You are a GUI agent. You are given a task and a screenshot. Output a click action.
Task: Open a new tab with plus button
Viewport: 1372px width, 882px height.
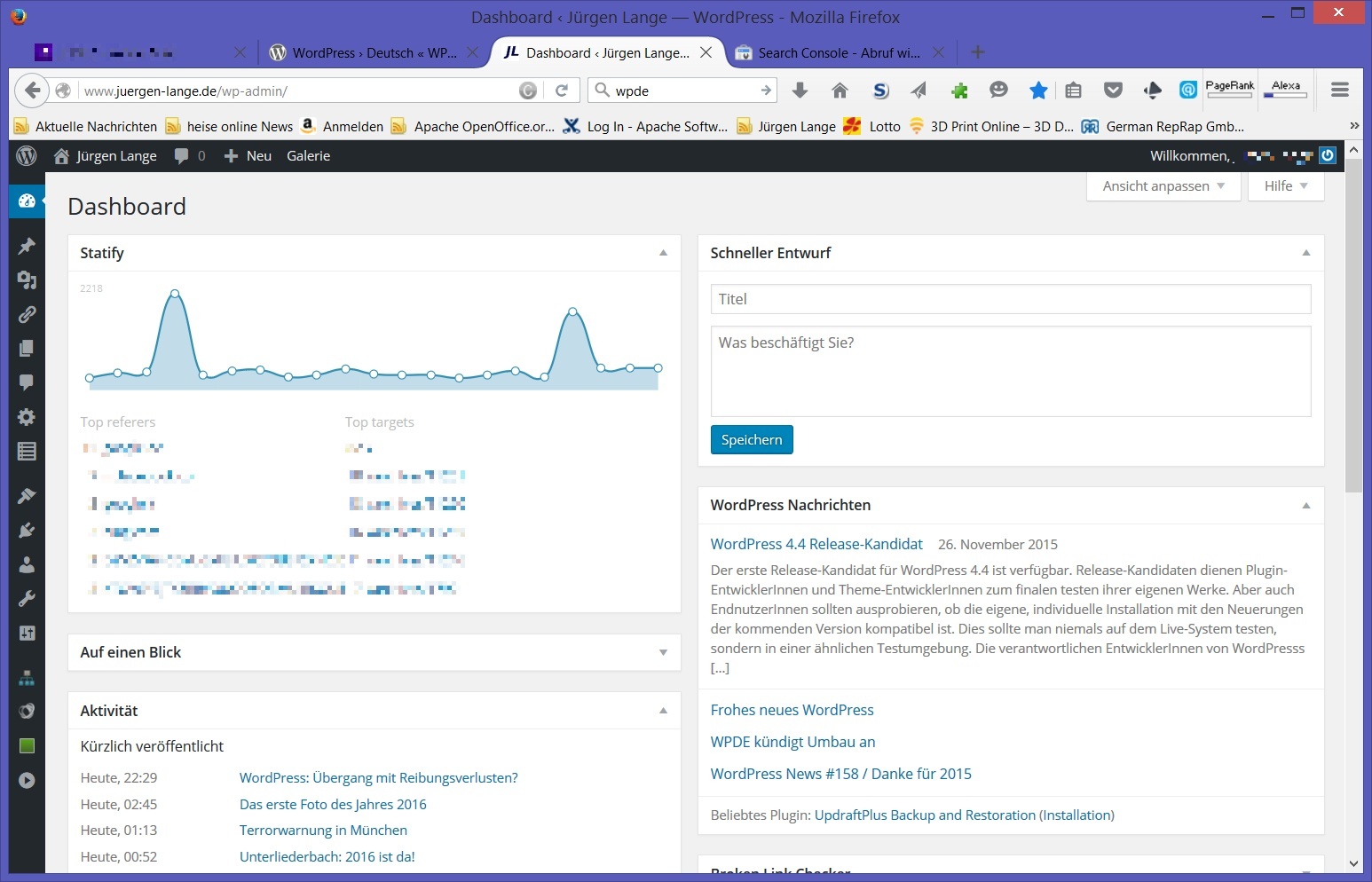tap(977, 52)
